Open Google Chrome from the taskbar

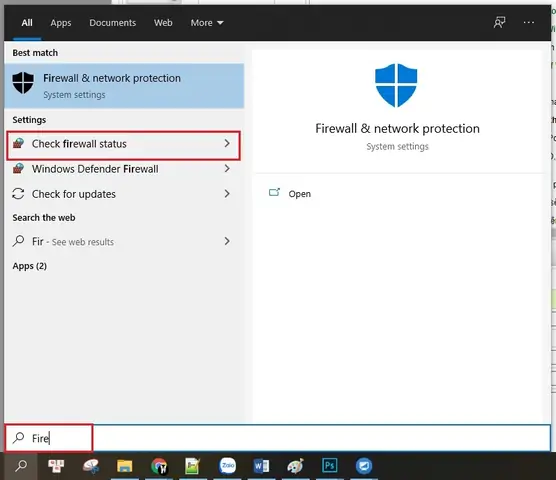(159, 466)
